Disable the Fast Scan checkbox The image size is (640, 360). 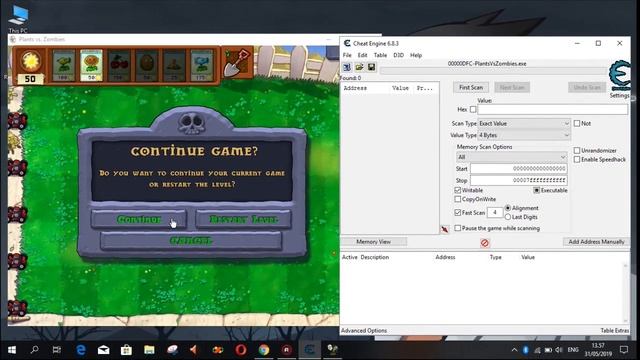[x=458, y=213]
